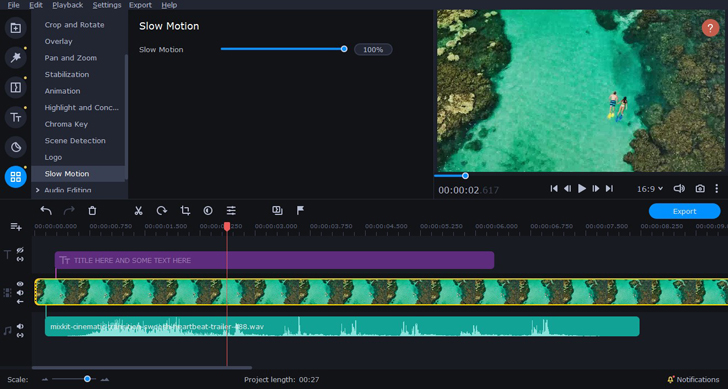Open the Import media sidebar icon
This screenshot has width=728, height=389.
coord(15,28)
